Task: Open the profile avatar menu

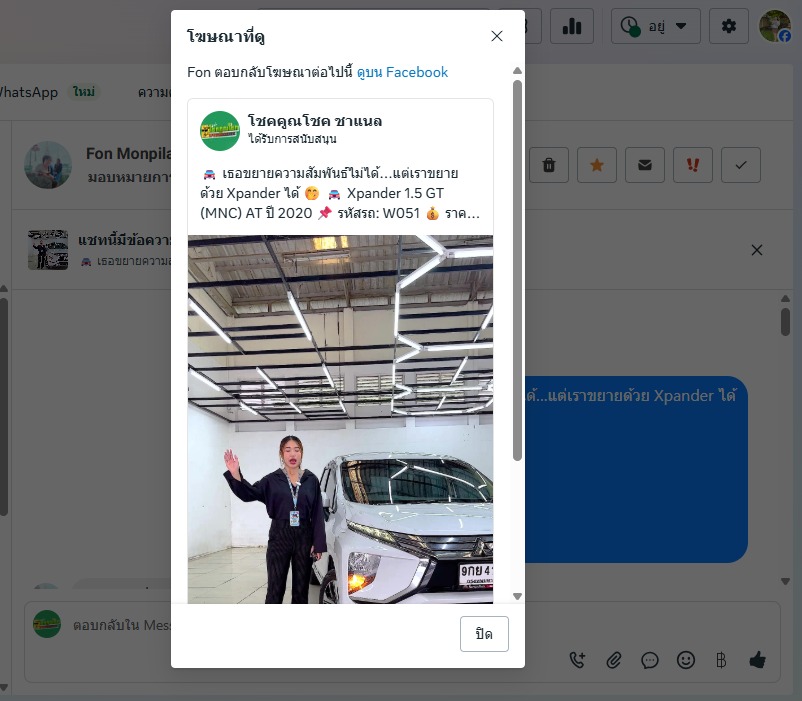Action: coord(775,26)
